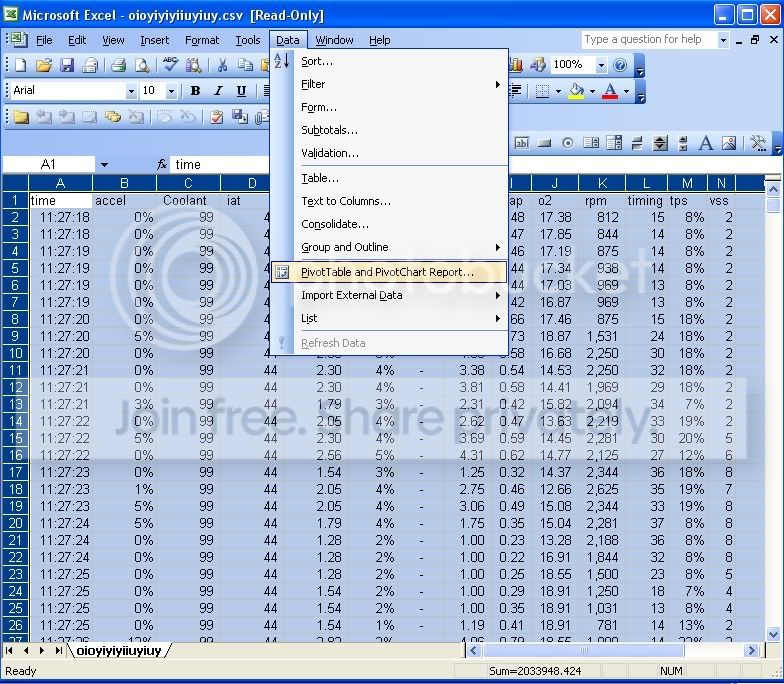
Task: Switch to the oioyiyiyiiuyiuy sheet tab
Action: click(119, 650)
